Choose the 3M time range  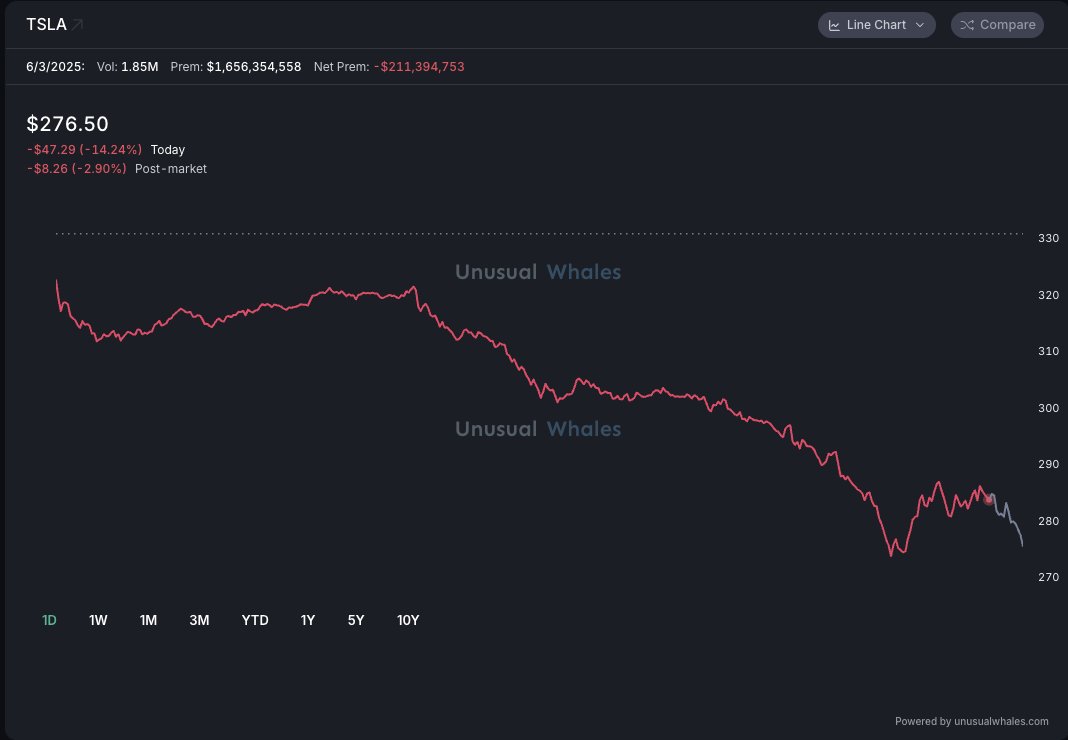(199, 620)
